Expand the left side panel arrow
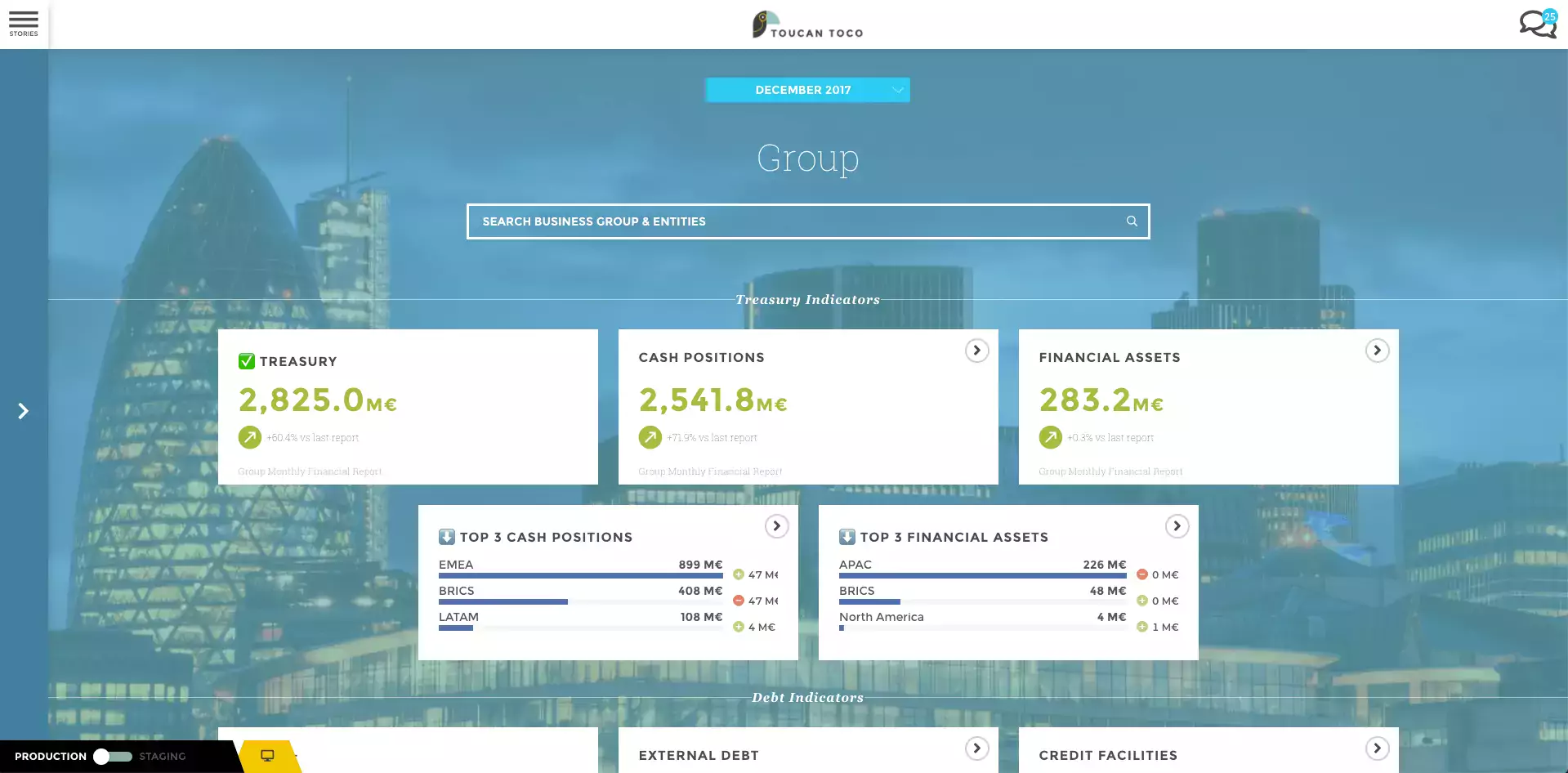 click(24, 411)
